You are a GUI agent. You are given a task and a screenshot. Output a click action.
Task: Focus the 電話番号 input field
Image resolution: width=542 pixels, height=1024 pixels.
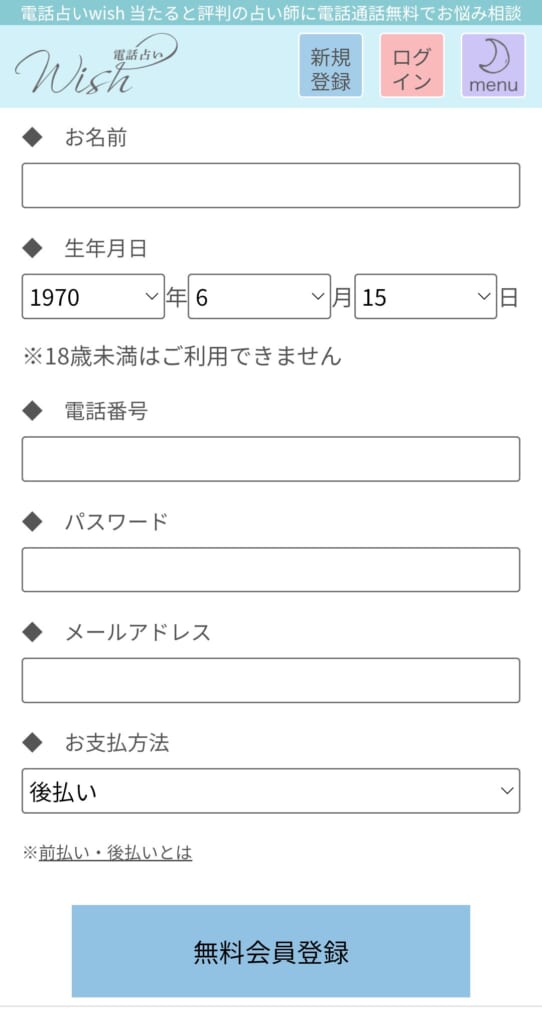click(x=271, y=459)
